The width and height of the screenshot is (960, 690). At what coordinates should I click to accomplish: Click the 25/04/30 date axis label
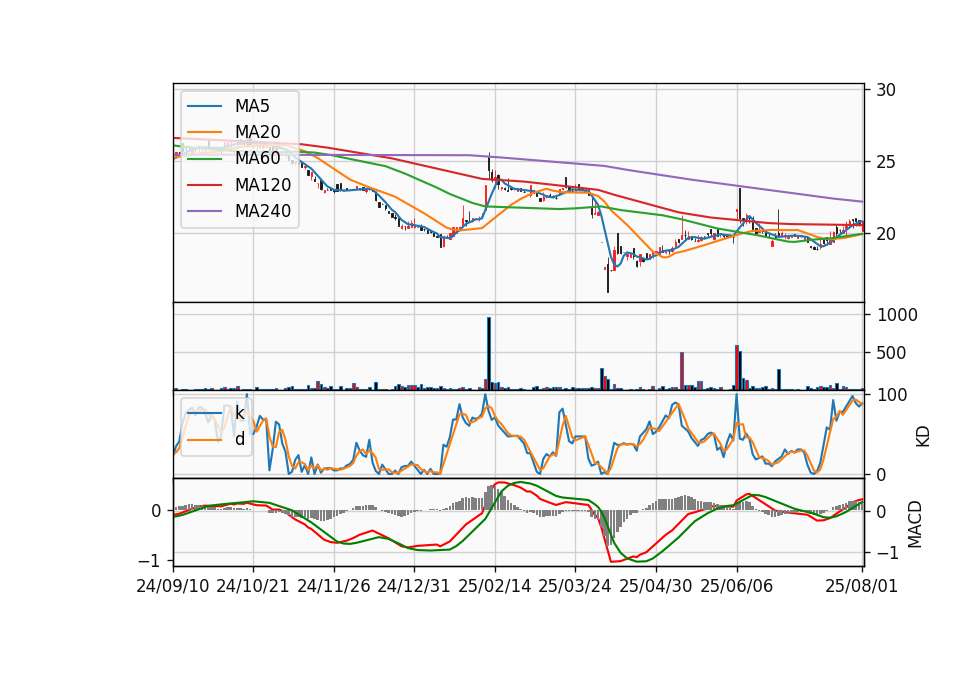coord(656,586)
